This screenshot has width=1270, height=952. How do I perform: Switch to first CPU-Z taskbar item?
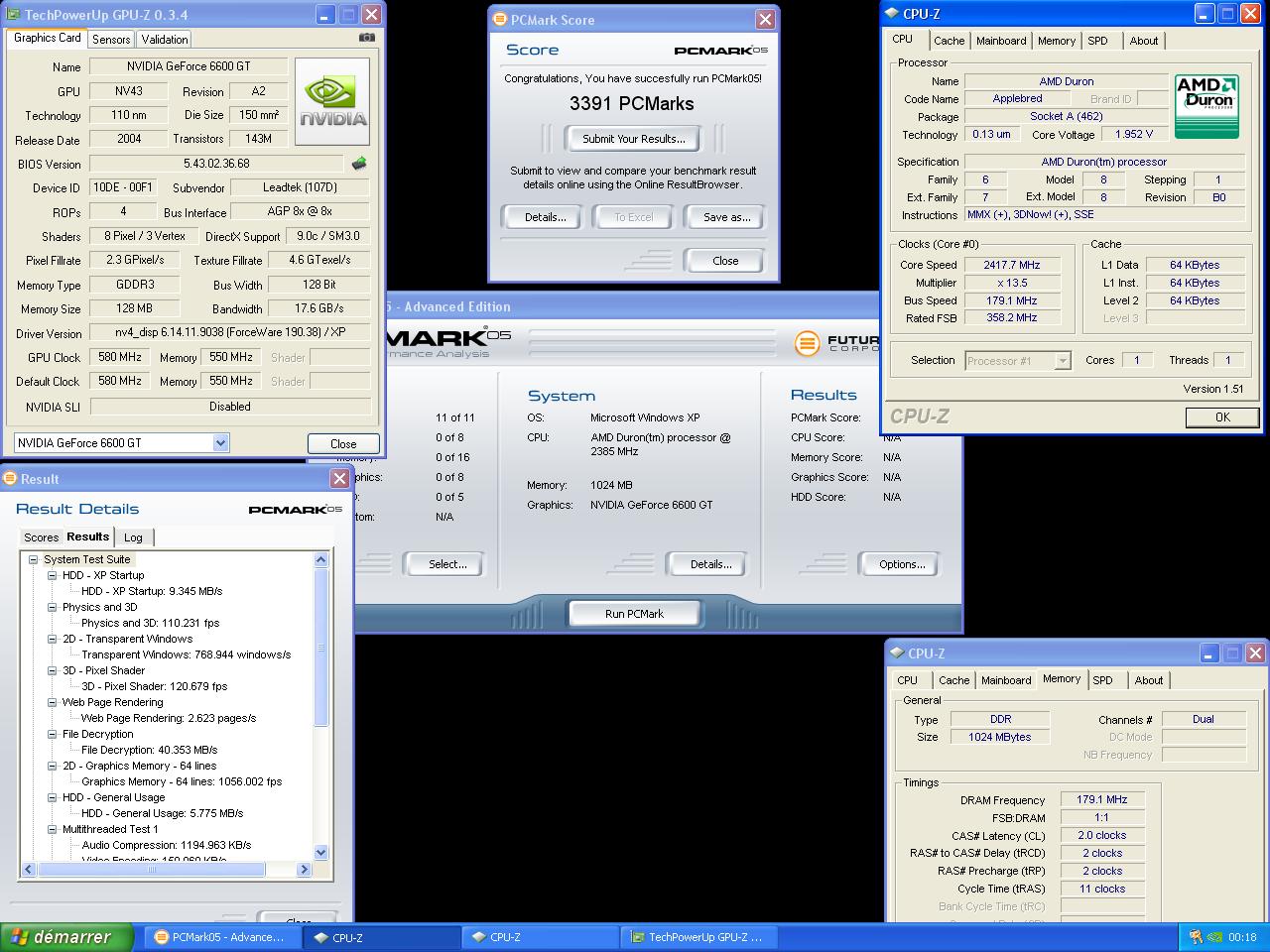point(382,937)
